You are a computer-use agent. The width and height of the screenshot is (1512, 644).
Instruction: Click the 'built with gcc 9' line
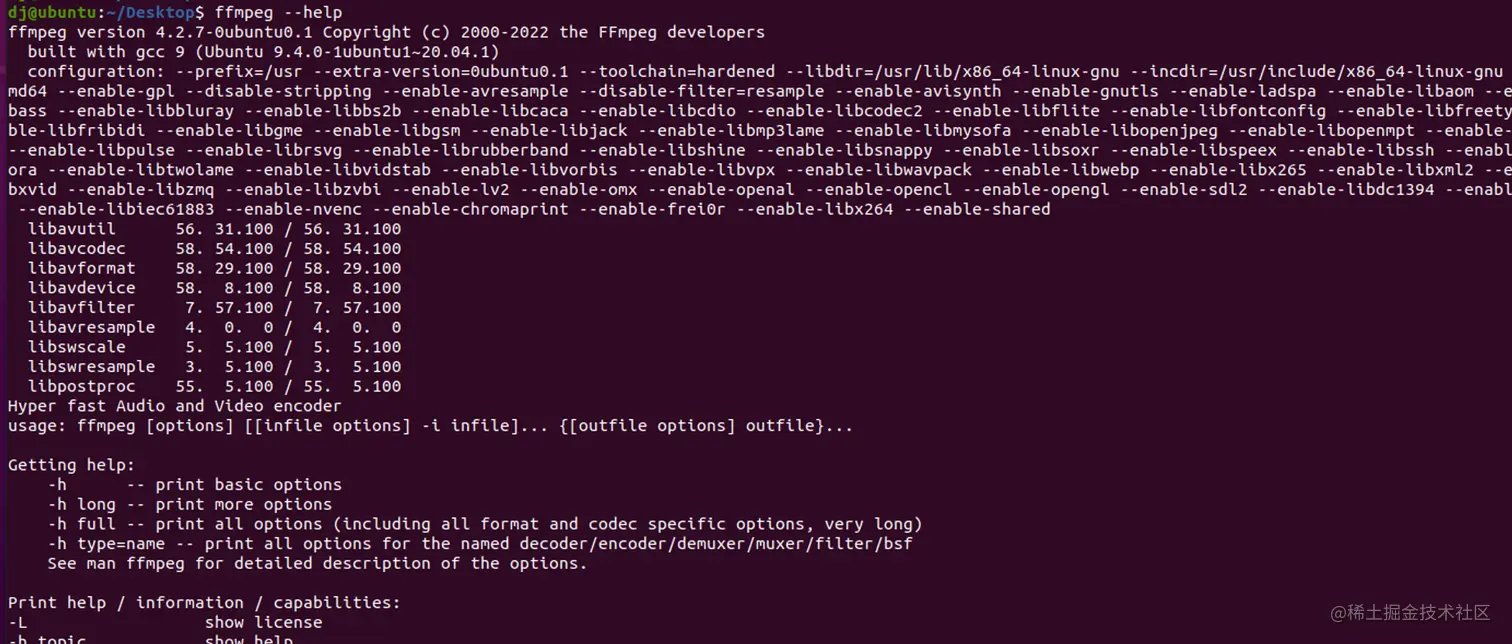point(263,51)
